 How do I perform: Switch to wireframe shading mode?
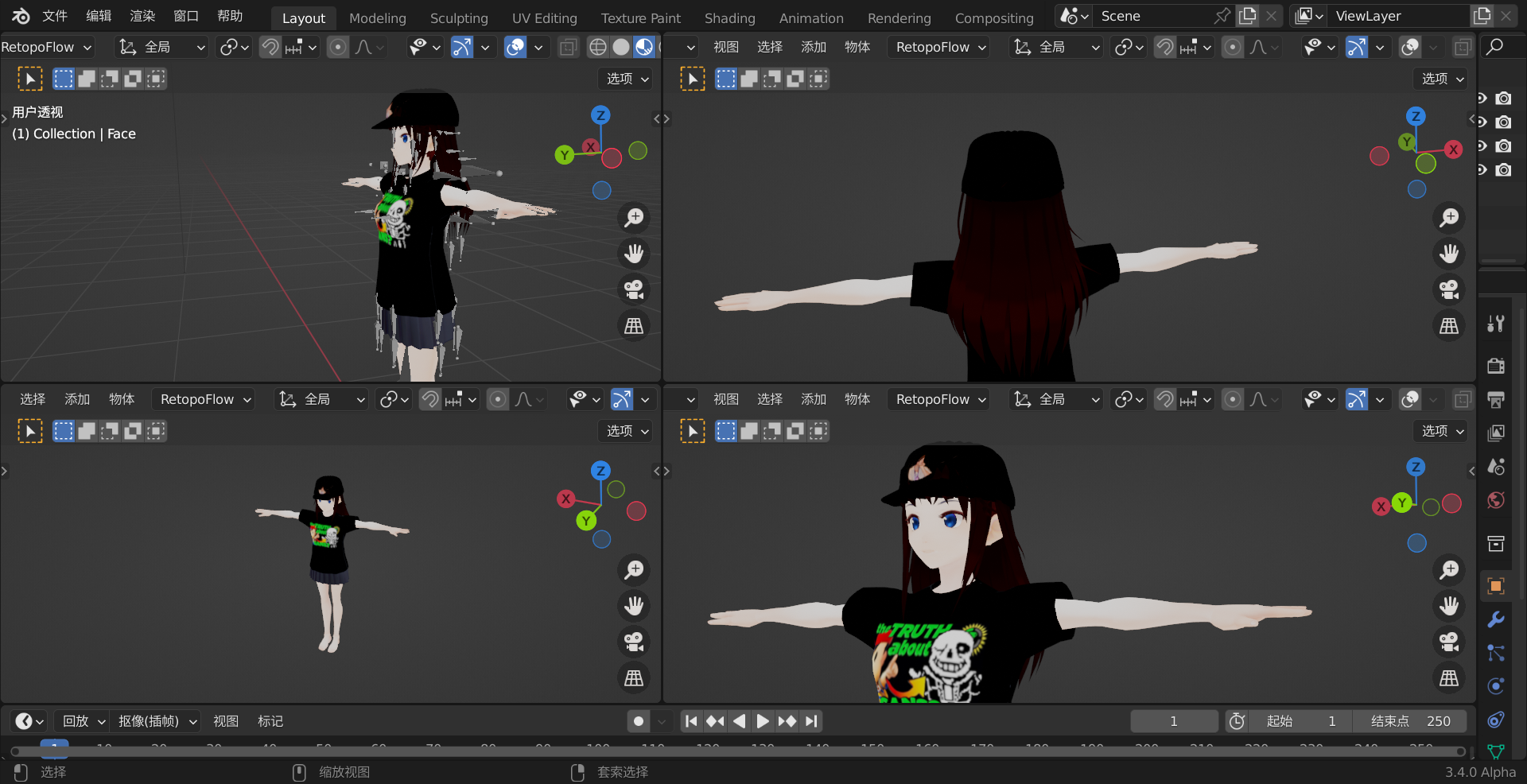click(x=597, y=47)
